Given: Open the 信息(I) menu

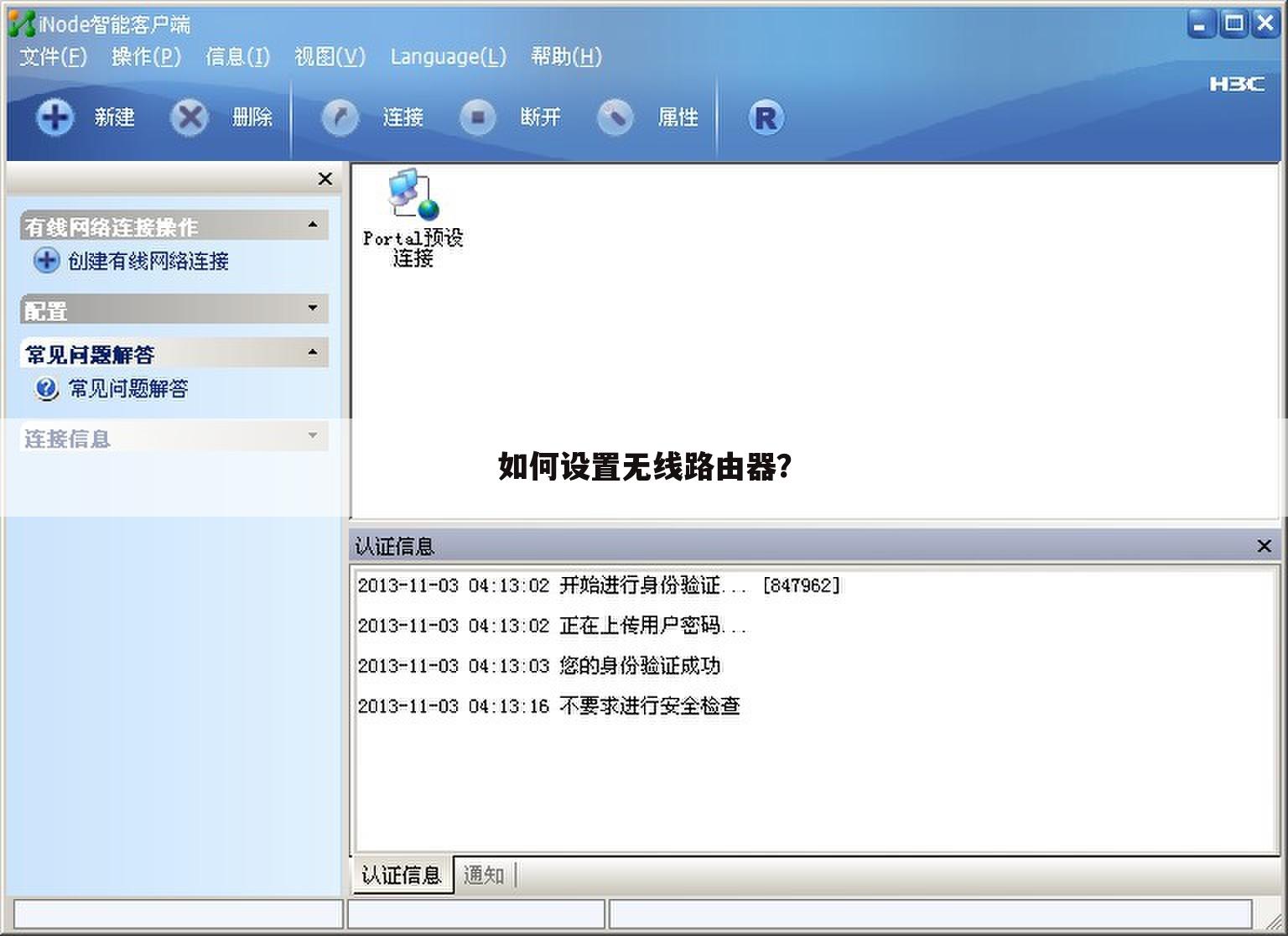Looking at the screenshot, I should (x=237, y=57).
